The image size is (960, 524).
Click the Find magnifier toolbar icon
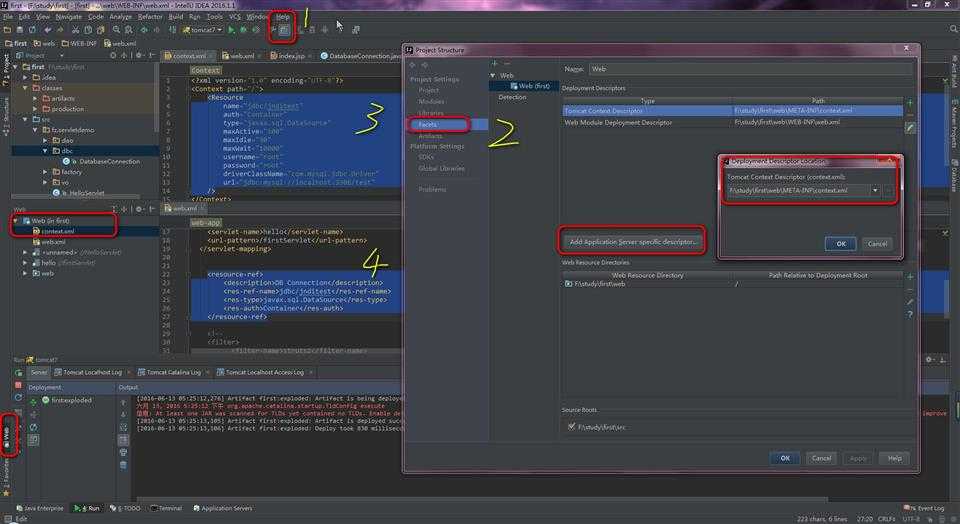click(116, 29)
